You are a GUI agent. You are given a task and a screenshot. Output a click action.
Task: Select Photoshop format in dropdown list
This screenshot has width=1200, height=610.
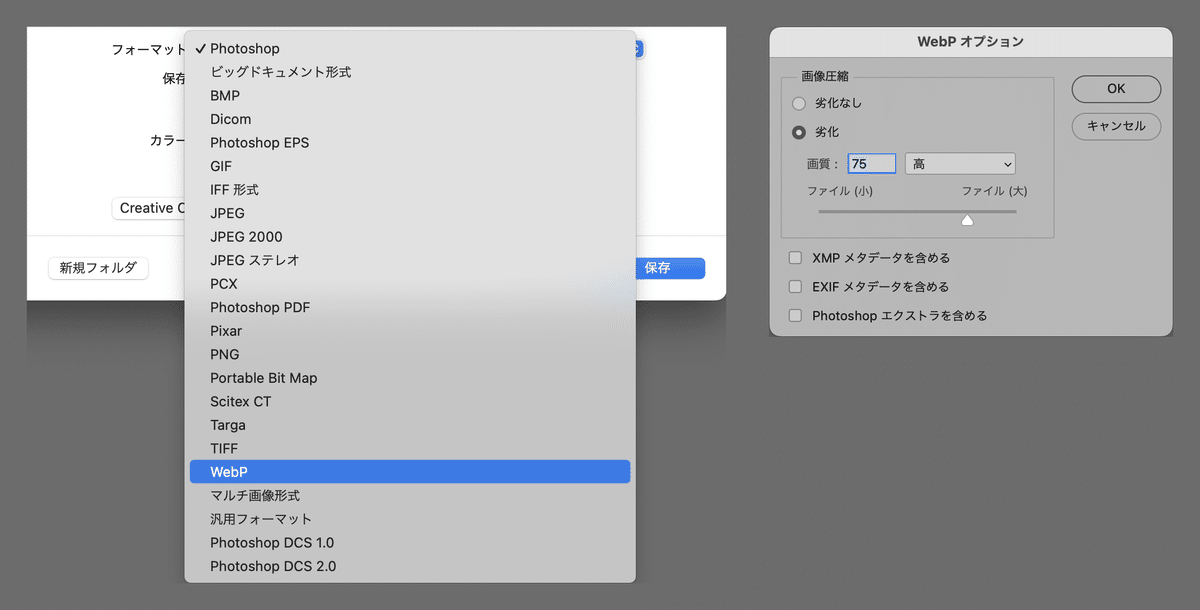[410, 48]
